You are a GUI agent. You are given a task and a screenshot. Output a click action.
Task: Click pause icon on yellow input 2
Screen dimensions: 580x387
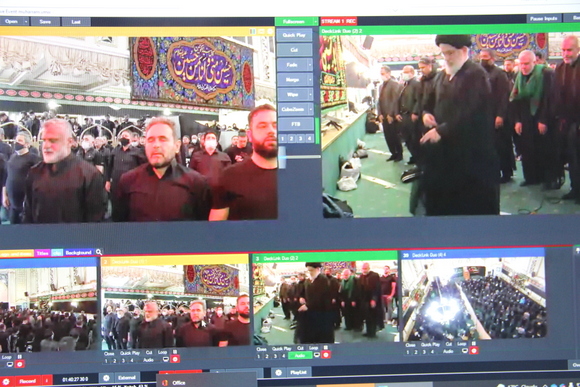pos(175,352)
